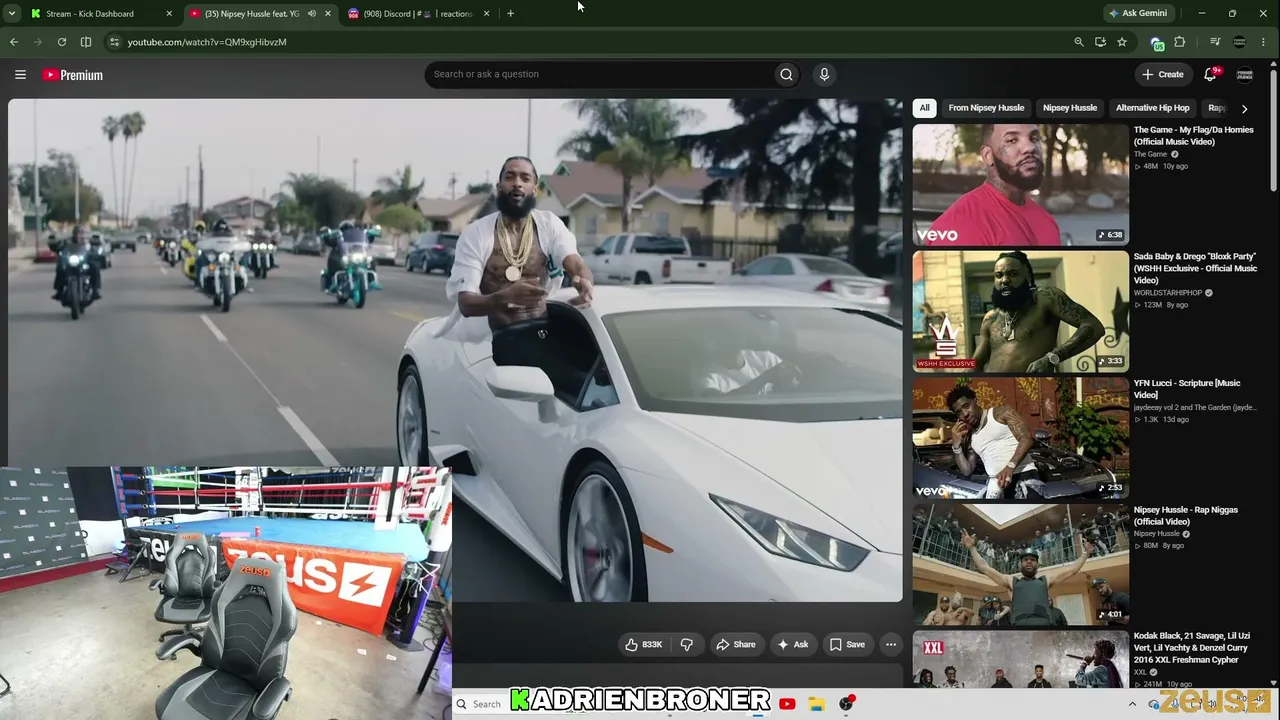The height and width of the screenshot is (720, 1280).
Task: Open the YFN Lucci Scripture thumbnail
Action: tap(1021, 438)
